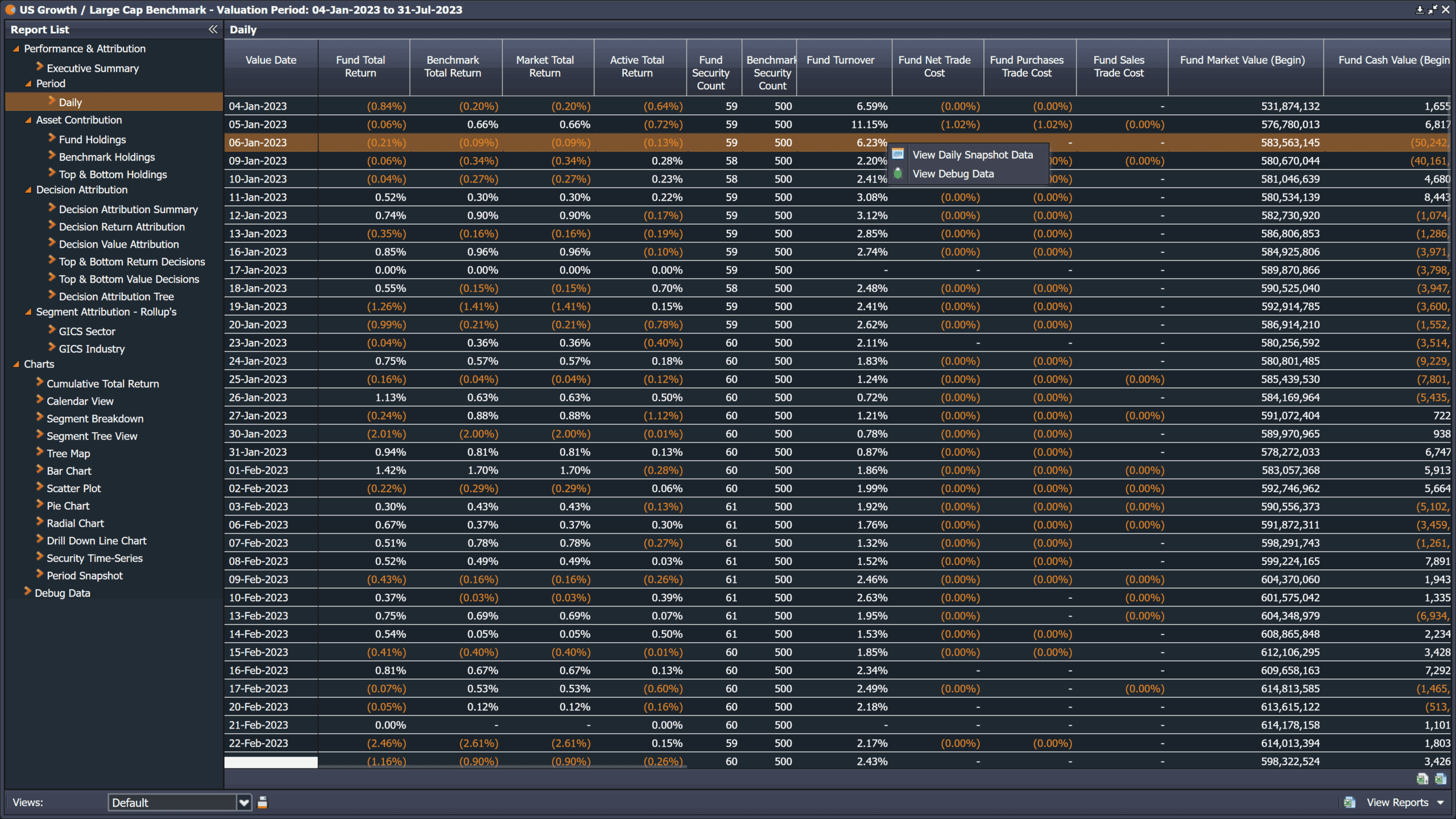This screenshot has width=1456, height=819.
Task: Click the orange arrow icon beside GICS Sector
Action: pos(52,329)
